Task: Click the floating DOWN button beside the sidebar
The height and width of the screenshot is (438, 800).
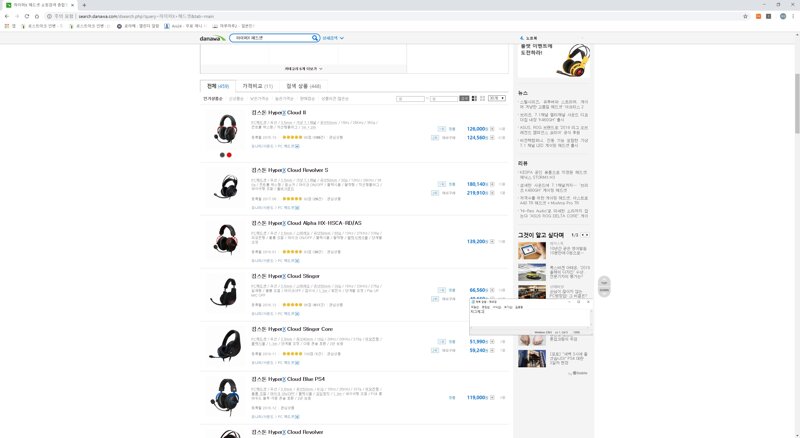Action: click(604, 290)
